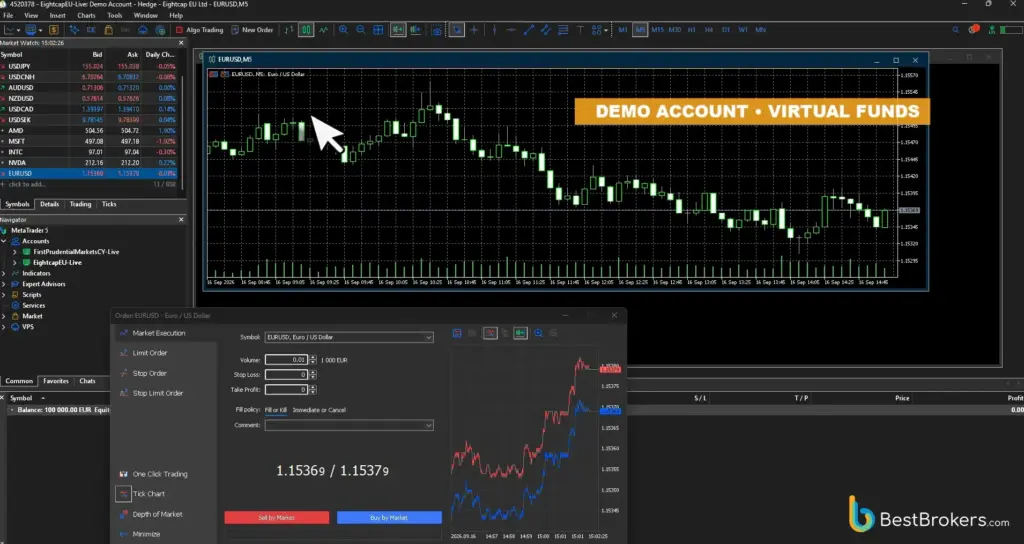Select the crosshair tool in toolbar
The width and height of the screenshot is (1024, 544).
pyautogui.click(x=474, y=30)
